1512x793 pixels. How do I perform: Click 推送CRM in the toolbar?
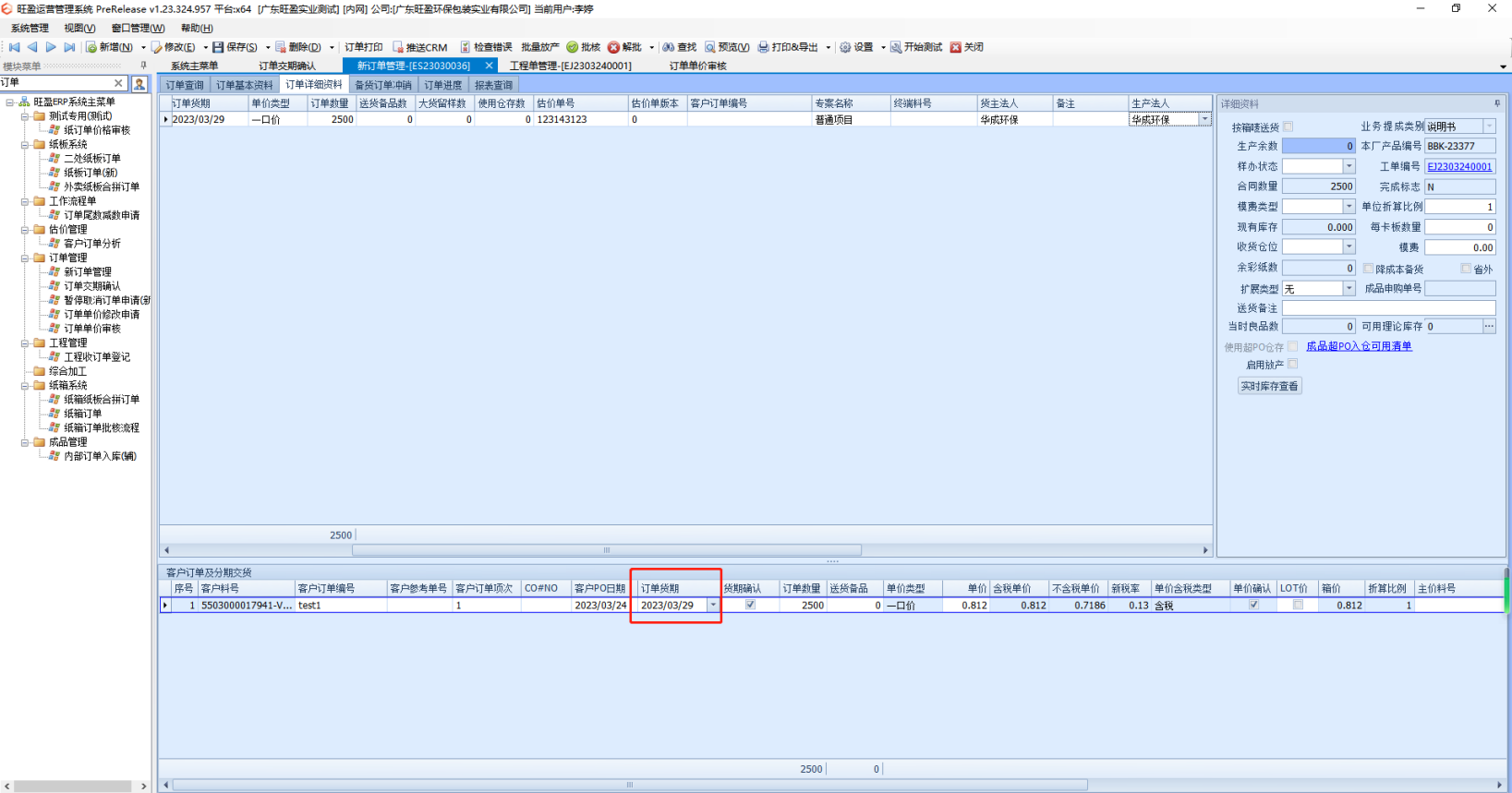point(419,47)
